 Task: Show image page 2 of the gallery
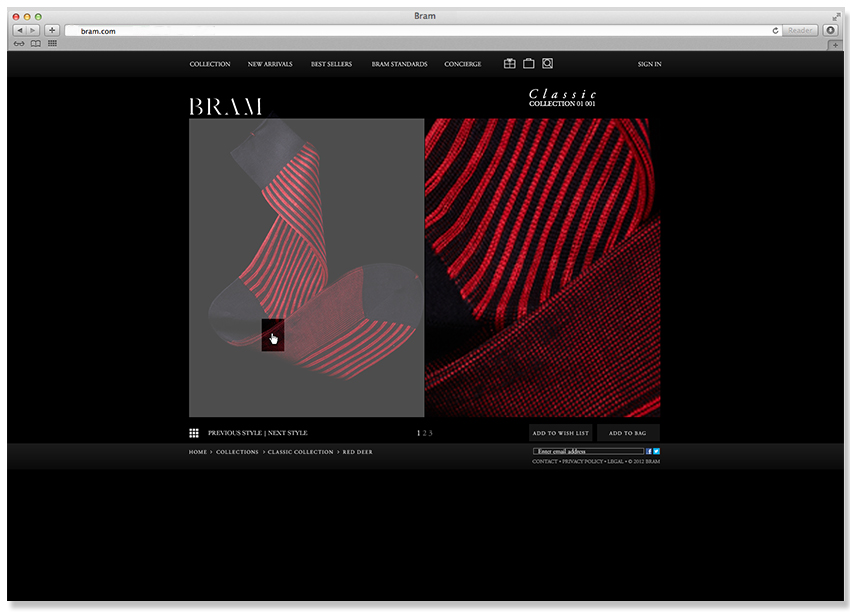point(425,433)
